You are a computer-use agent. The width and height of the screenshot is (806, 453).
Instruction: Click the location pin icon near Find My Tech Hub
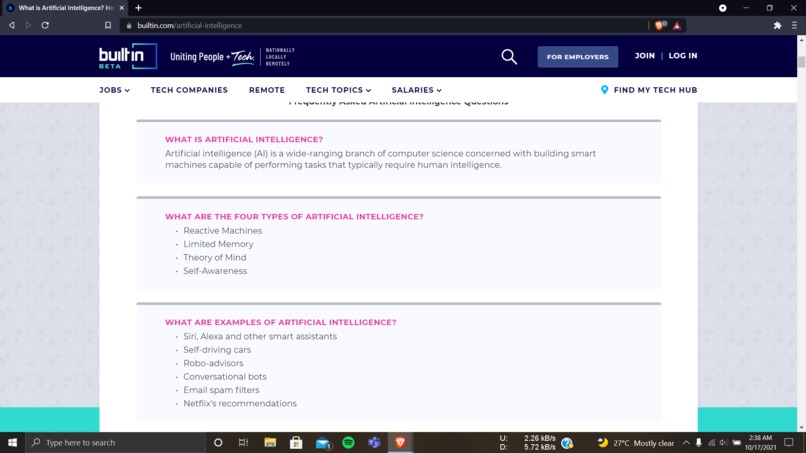coord(604,90)
